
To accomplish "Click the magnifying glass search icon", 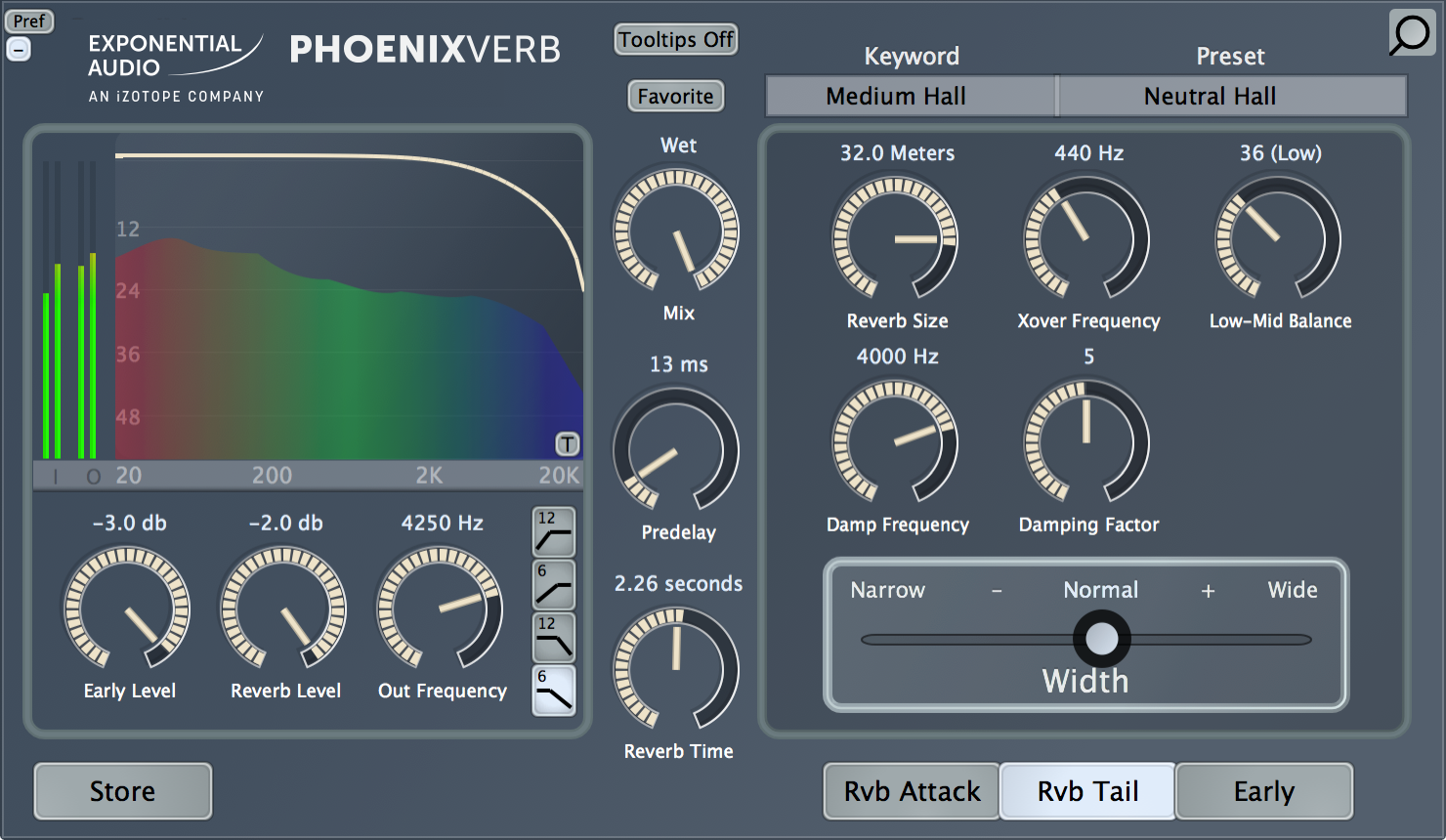I will pyautogui.click(x=1411, y=34).
